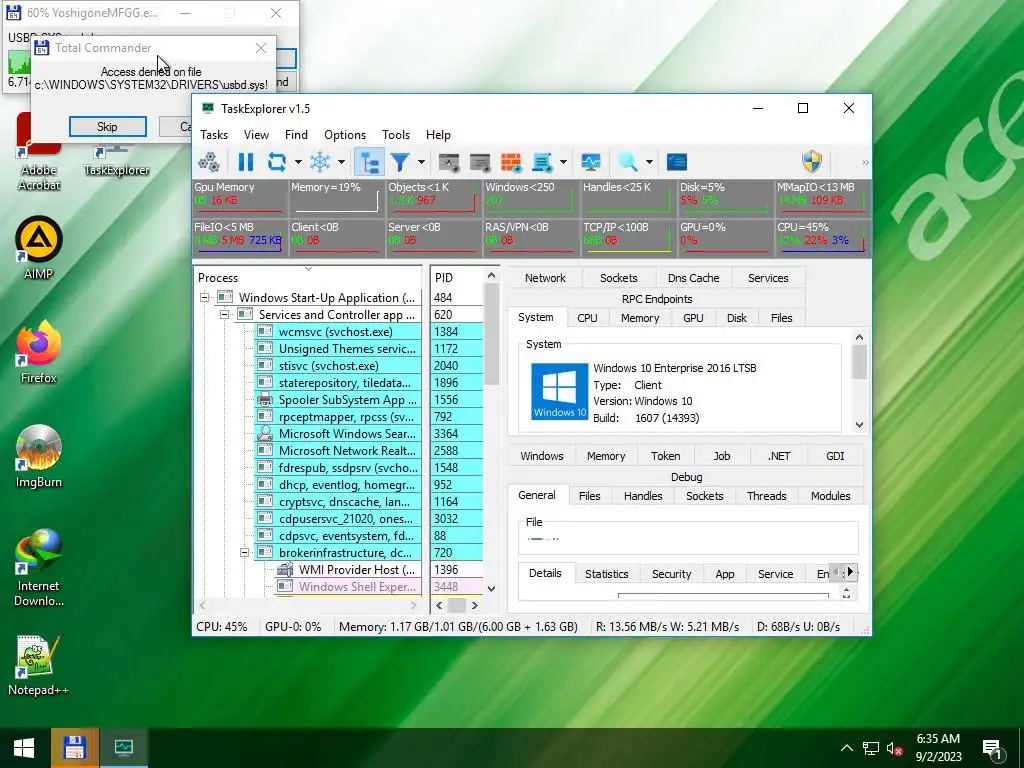Open the View menu
The width and height of the screenshot is (1024, 768).
point(256,135)
